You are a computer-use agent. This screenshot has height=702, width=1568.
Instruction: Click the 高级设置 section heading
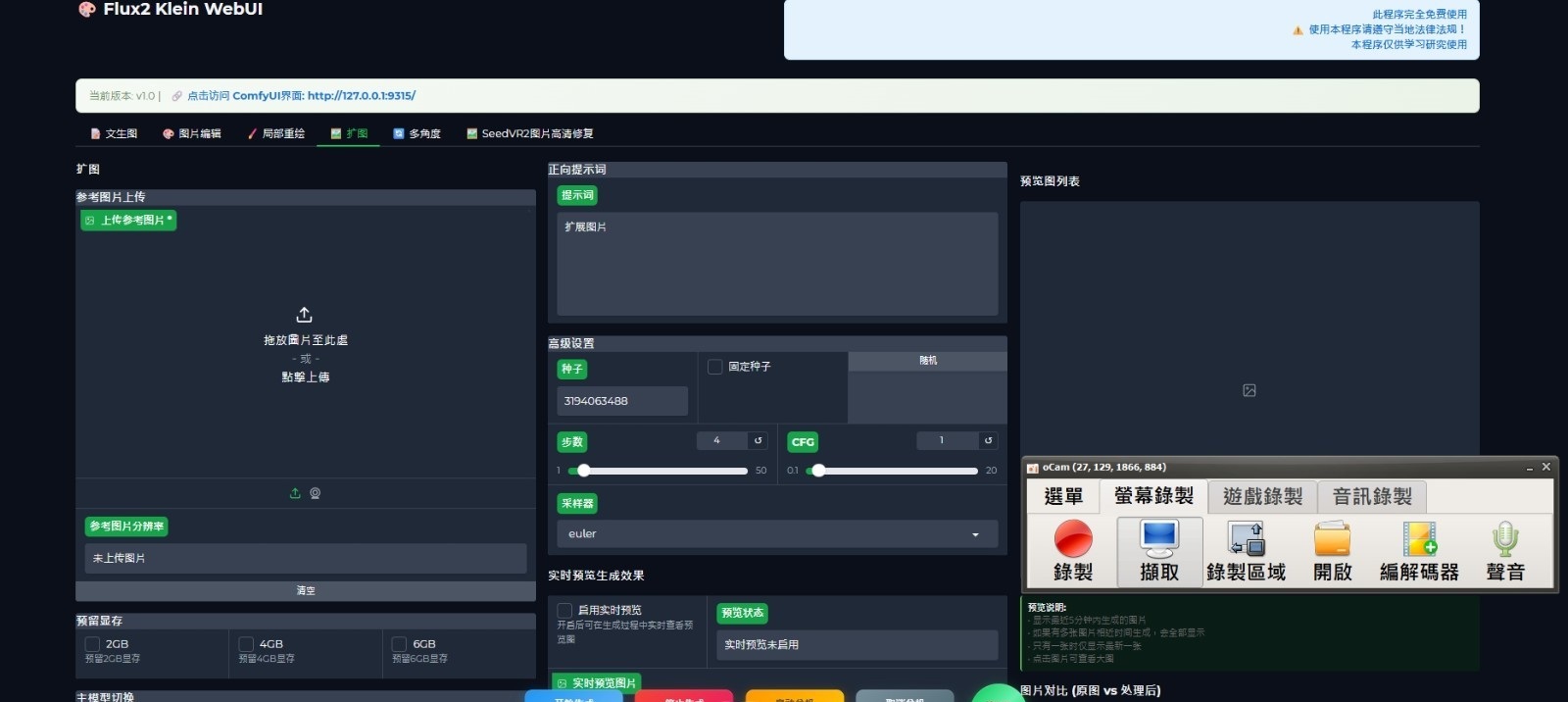(571, 344)
